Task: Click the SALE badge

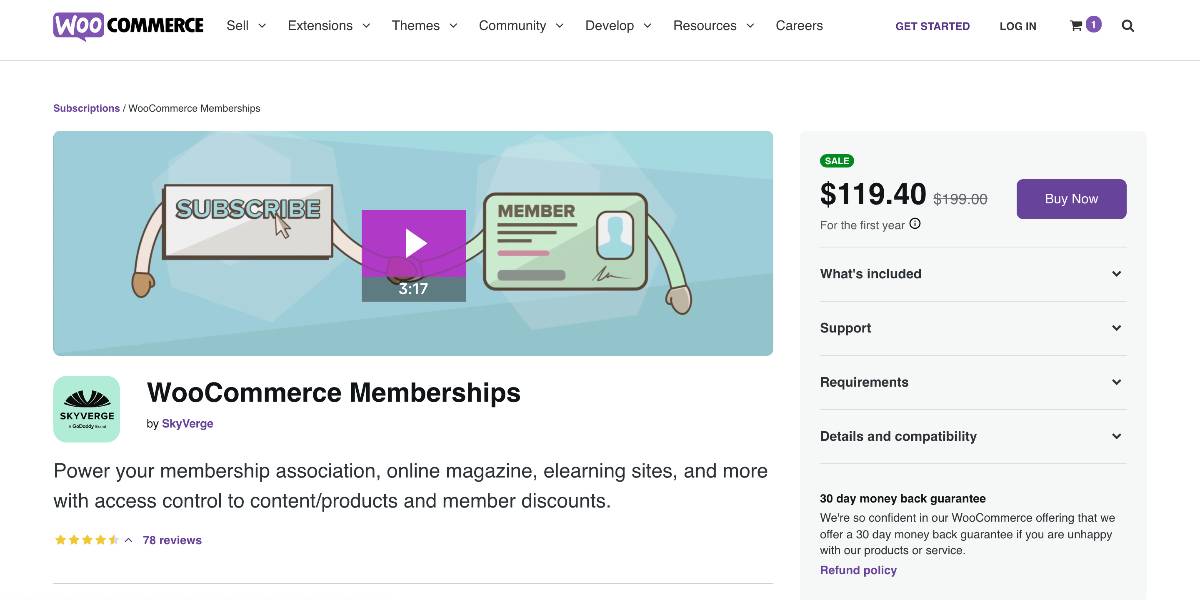Action: 837,161
